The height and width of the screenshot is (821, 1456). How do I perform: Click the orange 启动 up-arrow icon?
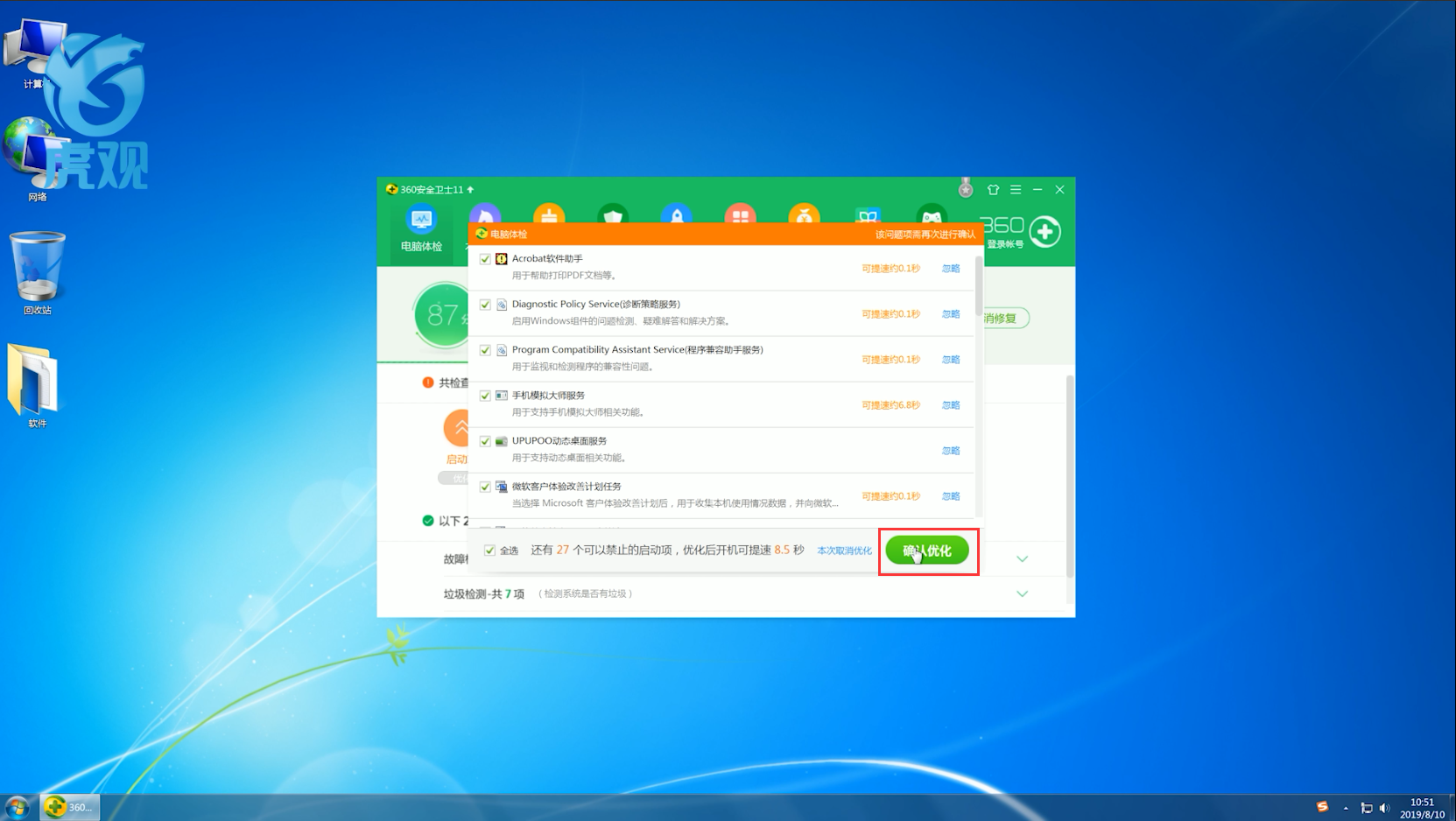click(457, 428)
